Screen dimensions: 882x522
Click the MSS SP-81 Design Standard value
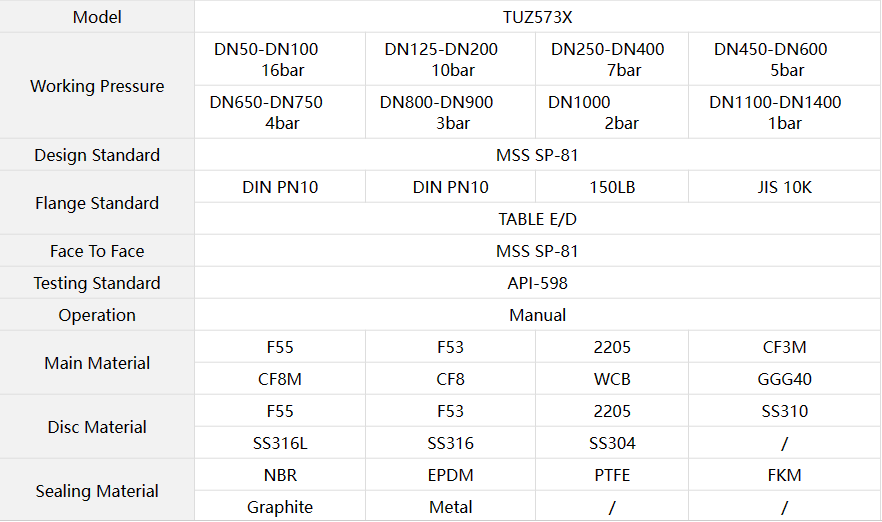pos(537,155)
